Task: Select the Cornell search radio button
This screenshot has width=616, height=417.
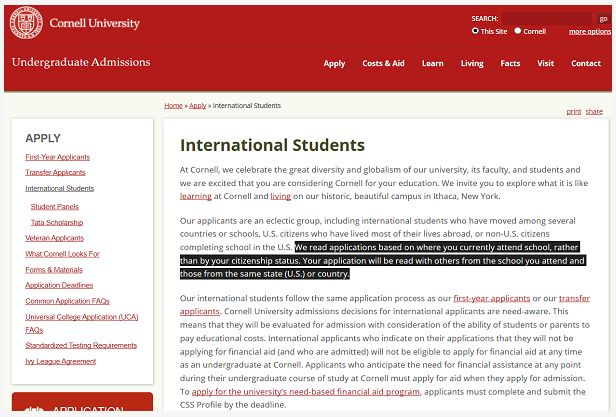Action: 518,31
